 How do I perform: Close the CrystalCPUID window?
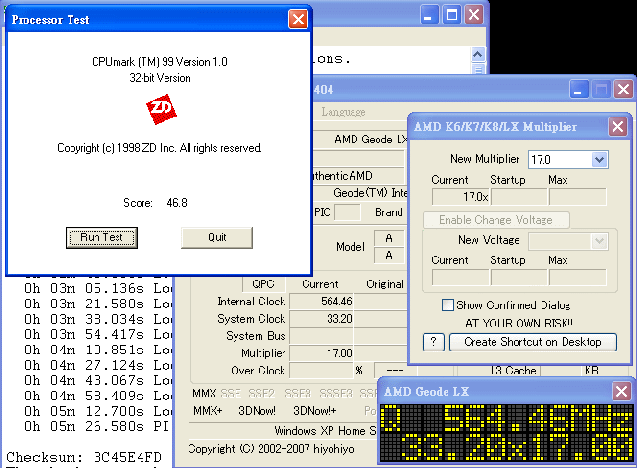click(624, 89)
